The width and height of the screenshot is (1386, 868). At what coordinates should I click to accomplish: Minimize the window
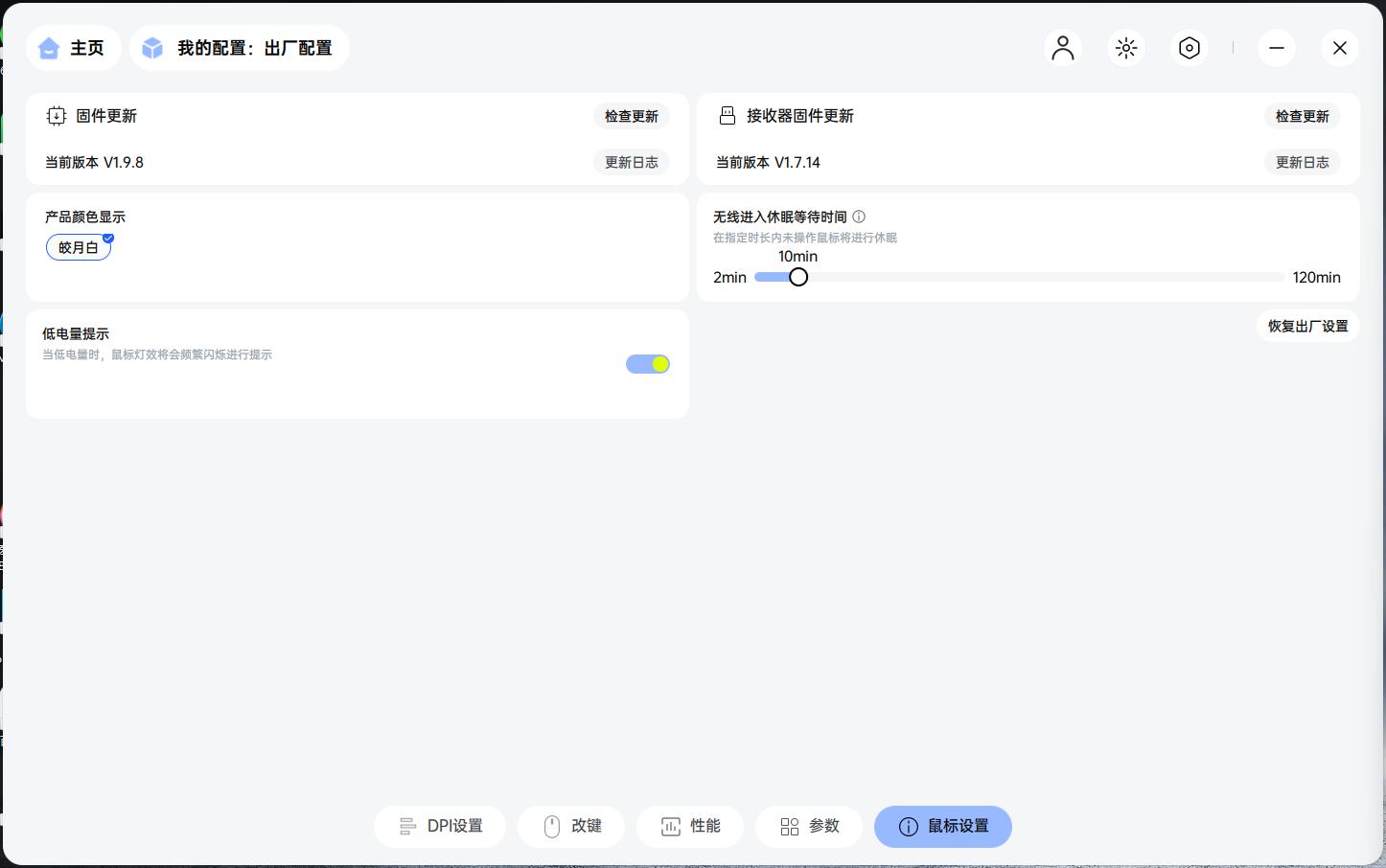pyautogui.click(x=1277, y=48)
